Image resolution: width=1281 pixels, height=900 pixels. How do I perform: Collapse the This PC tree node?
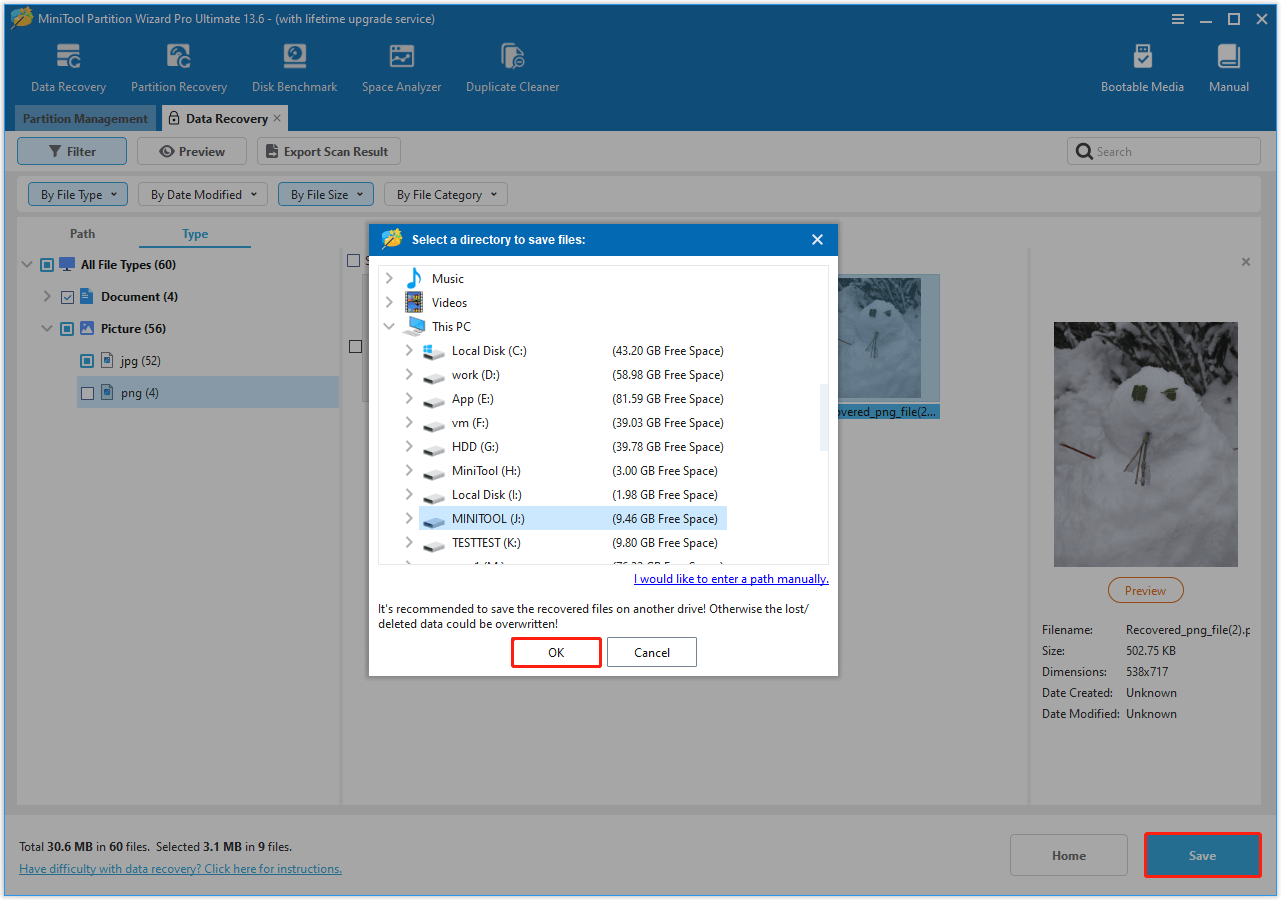[x=390, y=325]
